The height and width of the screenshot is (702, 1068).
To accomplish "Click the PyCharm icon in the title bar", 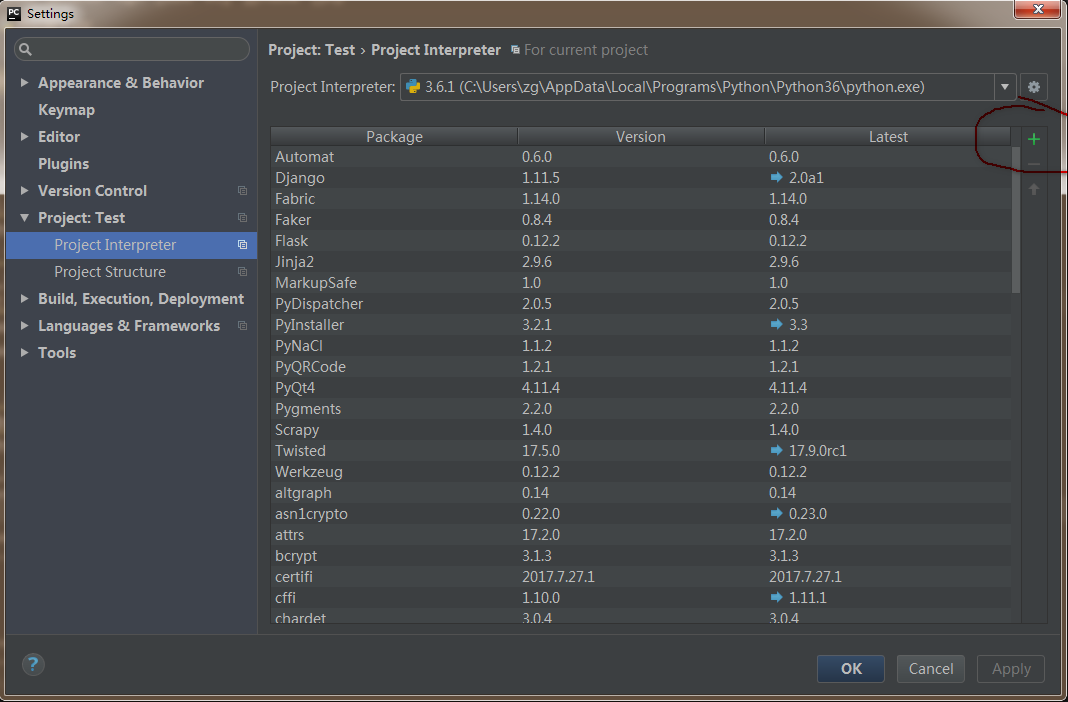I will pyautogui.click(x=14, y=13).
